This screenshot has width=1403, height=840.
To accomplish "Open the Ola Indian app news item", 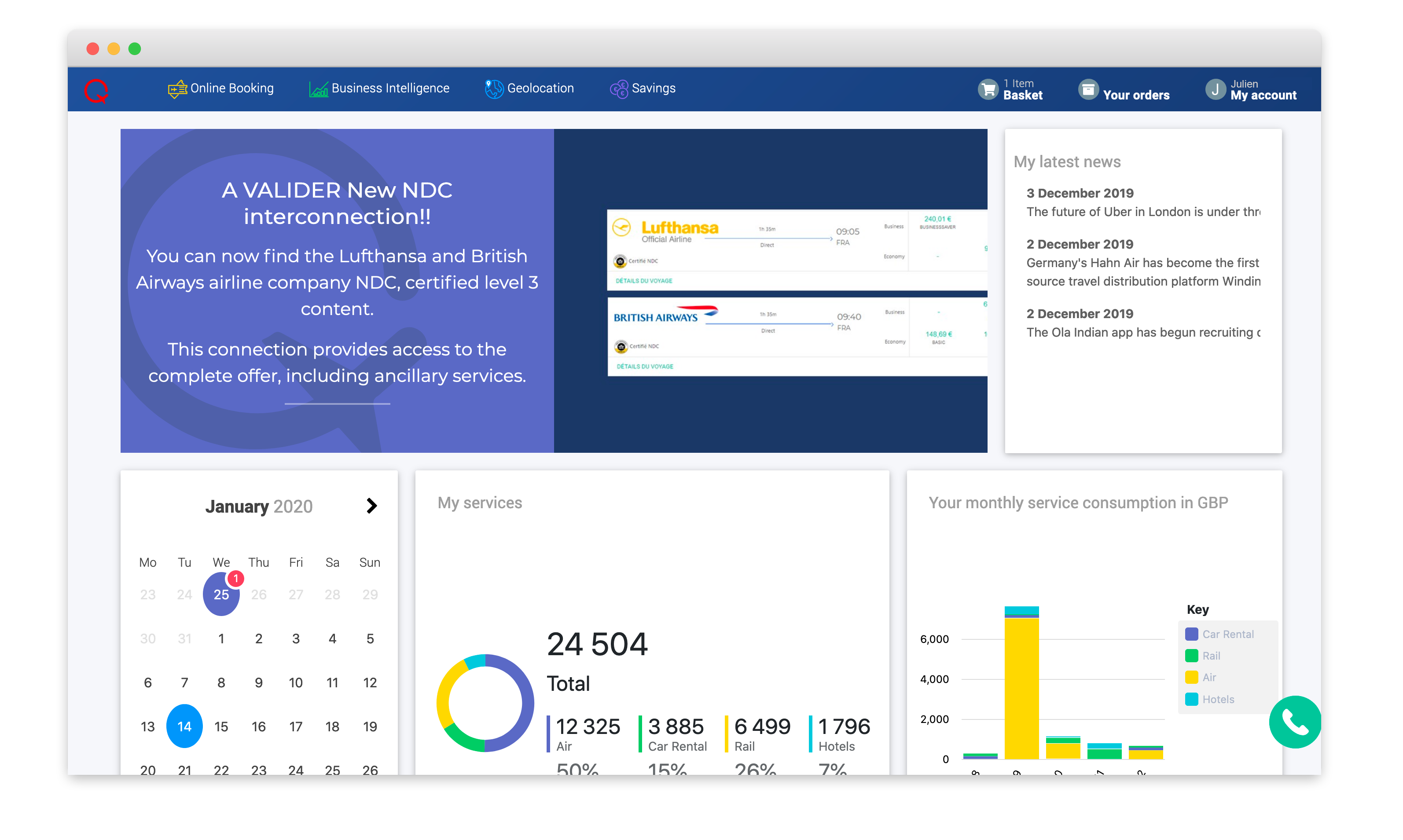I will coord(1143,323).
